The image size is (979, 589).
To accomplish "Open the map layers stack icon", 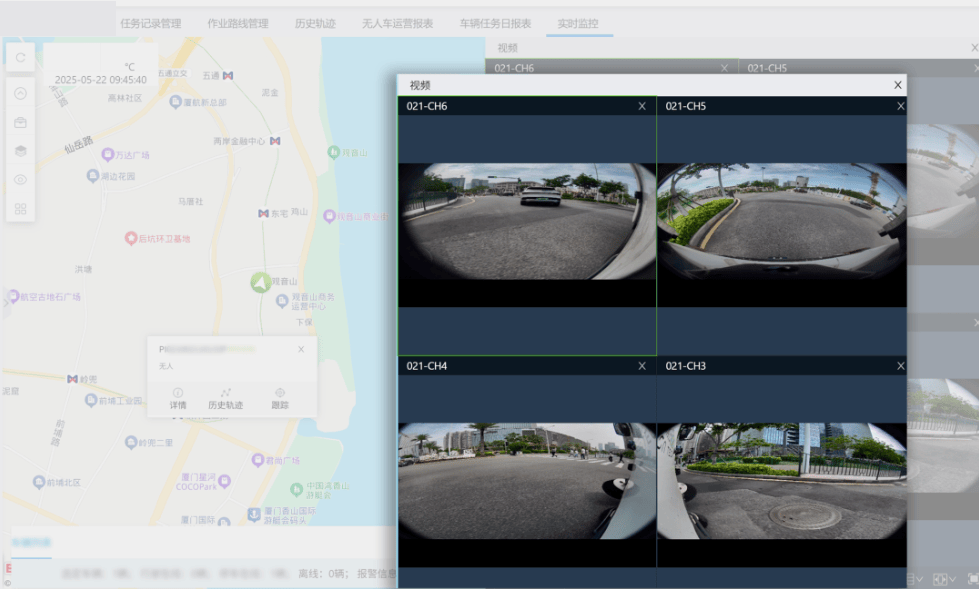I will tap(20, 151).
